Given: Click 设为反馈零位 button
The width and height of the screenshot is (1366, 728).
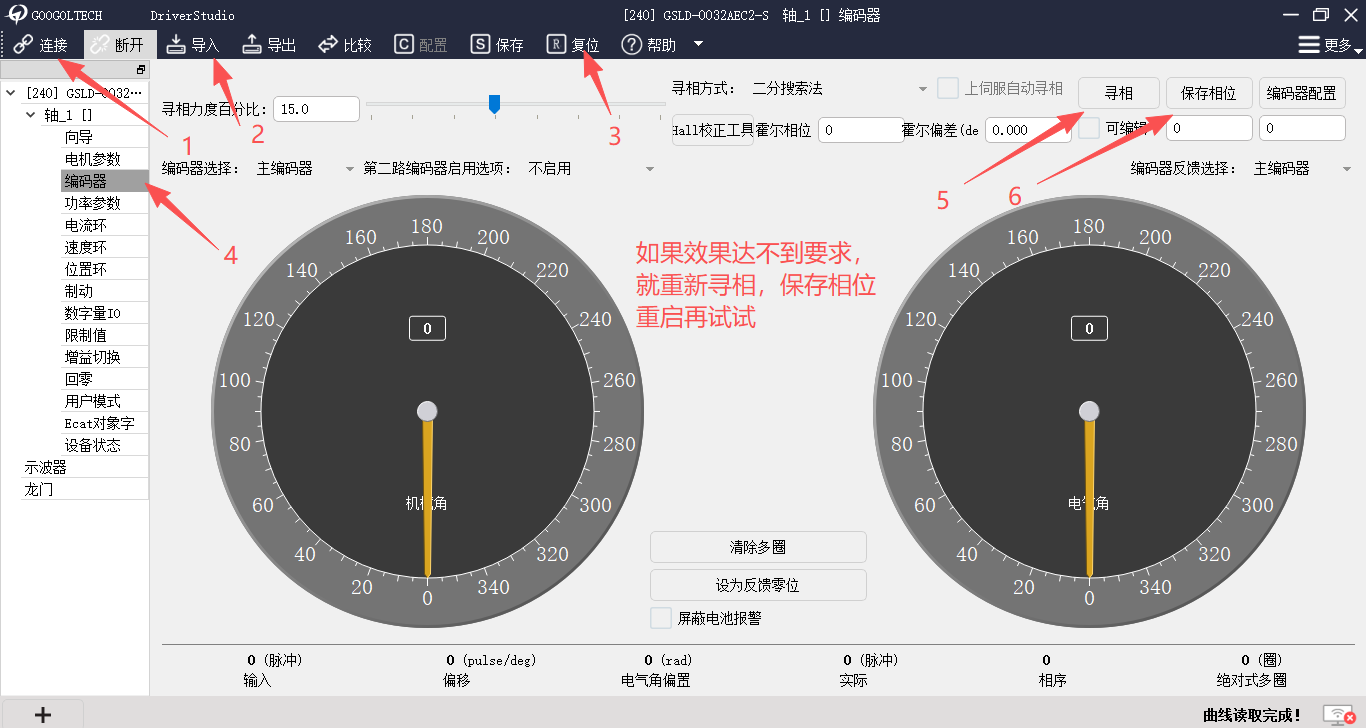Looking at the screenshot, I should pos(758,585).
